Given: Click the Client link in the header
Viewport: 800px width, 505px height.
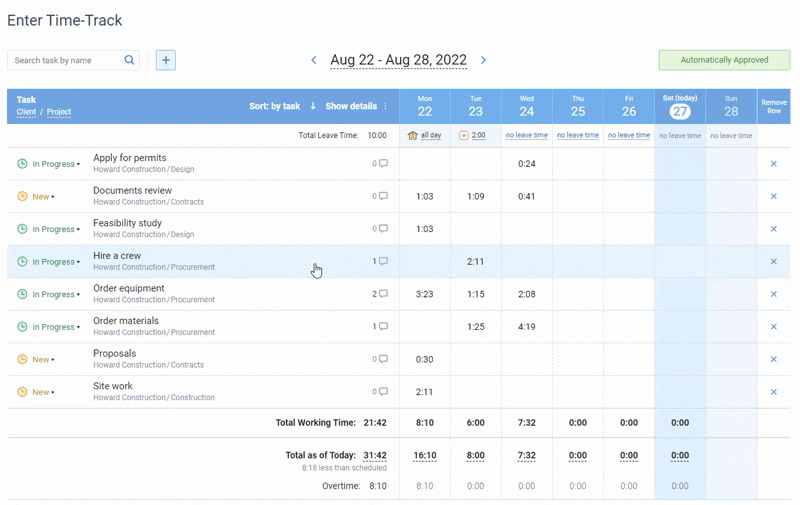Looking at the screenshot, I should pos(26,112).
